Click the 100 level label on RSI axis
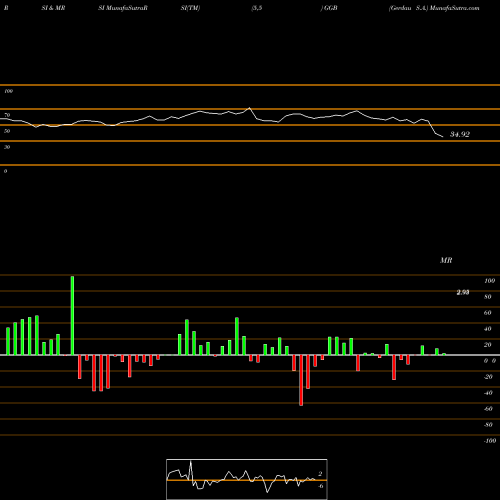 point(8,91)
